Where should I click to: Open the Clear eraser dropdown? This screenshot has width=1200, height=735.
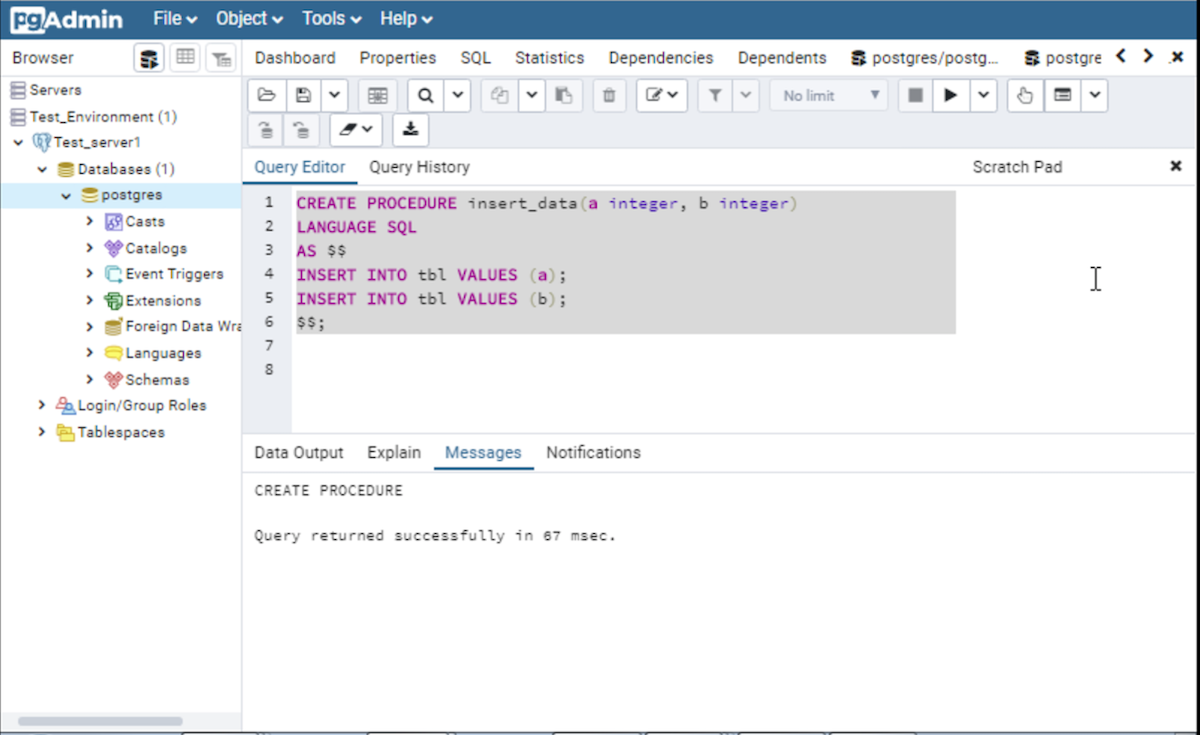356,129
